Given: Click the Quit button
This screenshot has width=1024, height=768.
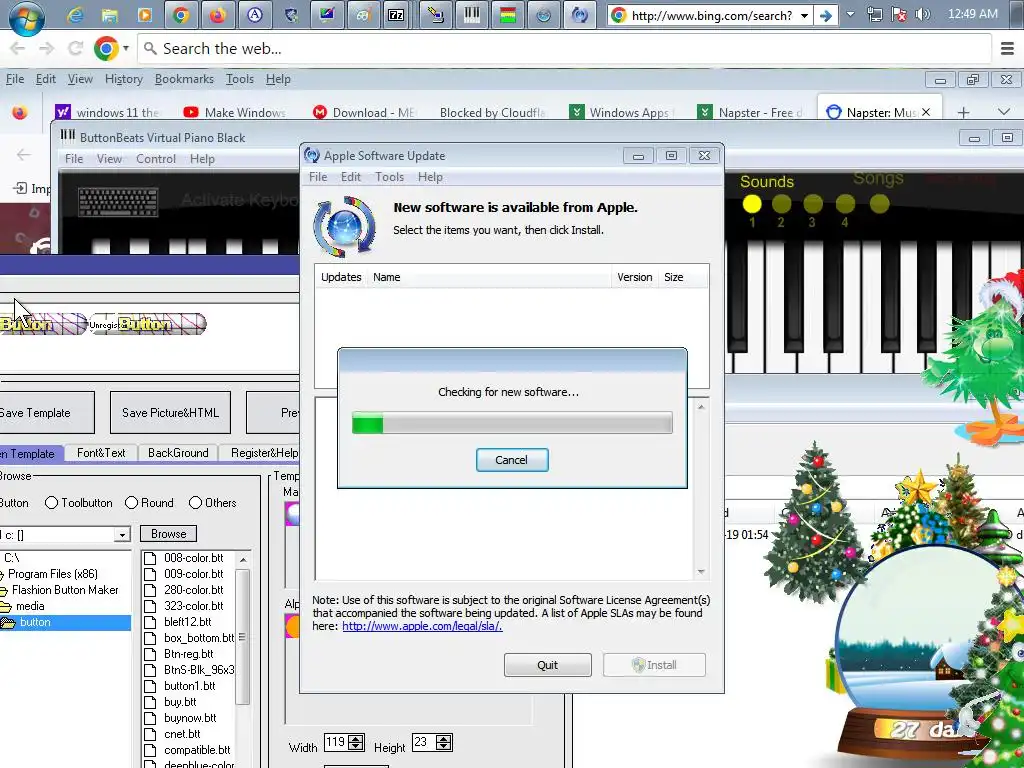Looking at the screenshot, I should pos(547,665).
